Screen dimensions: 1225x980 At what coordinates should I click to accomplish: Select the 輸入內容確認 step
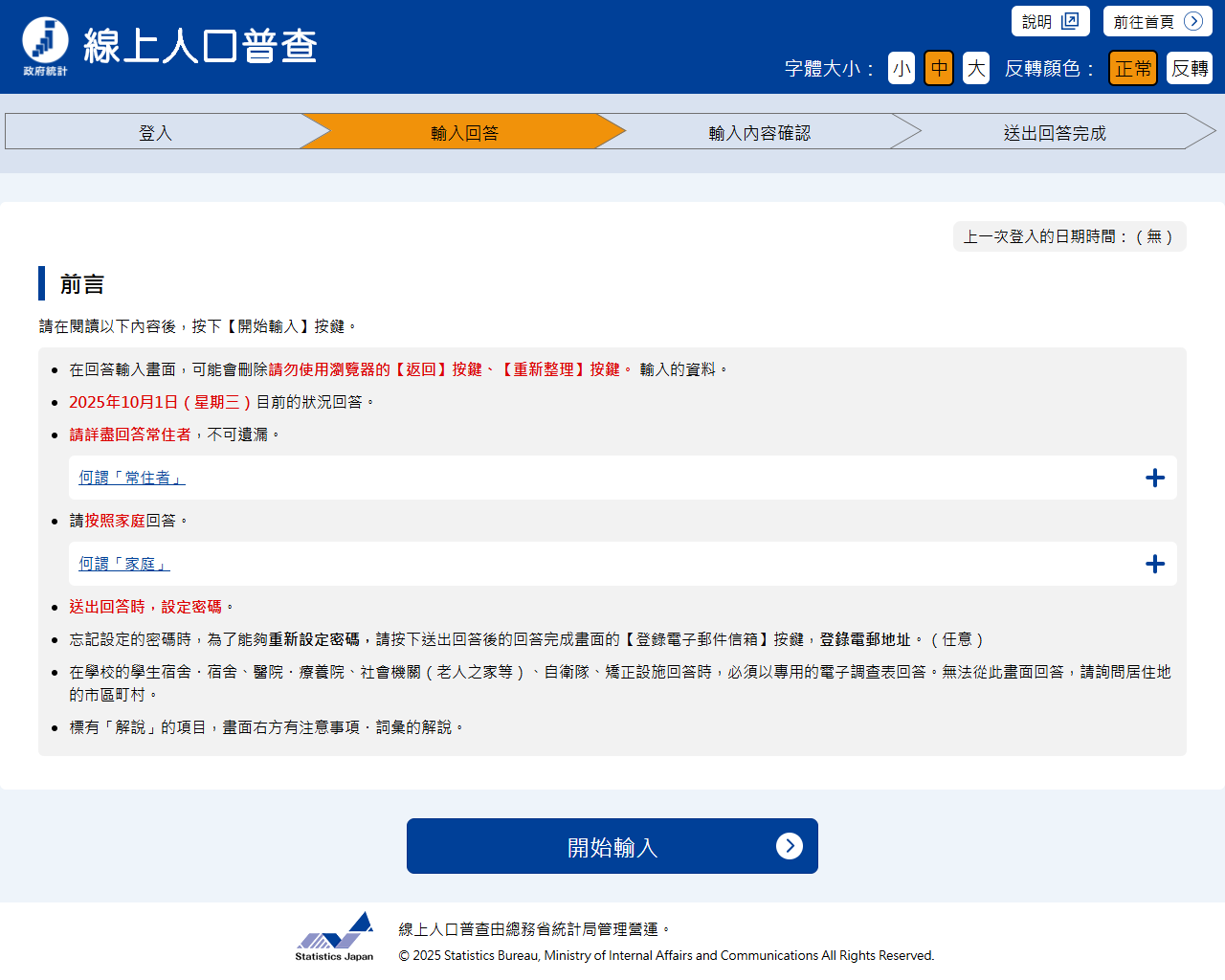click(759, 132)
